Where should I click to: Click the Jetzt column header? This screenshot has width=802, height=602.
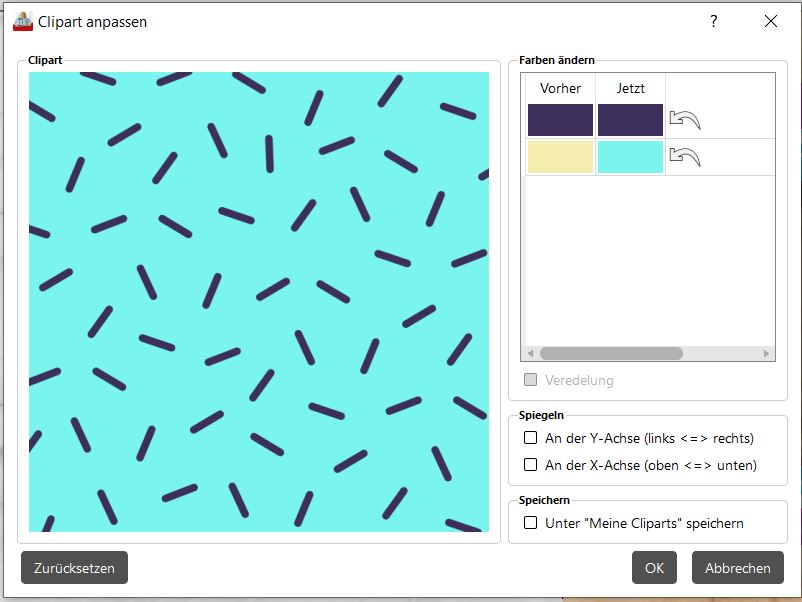click(x=630, y=88)
